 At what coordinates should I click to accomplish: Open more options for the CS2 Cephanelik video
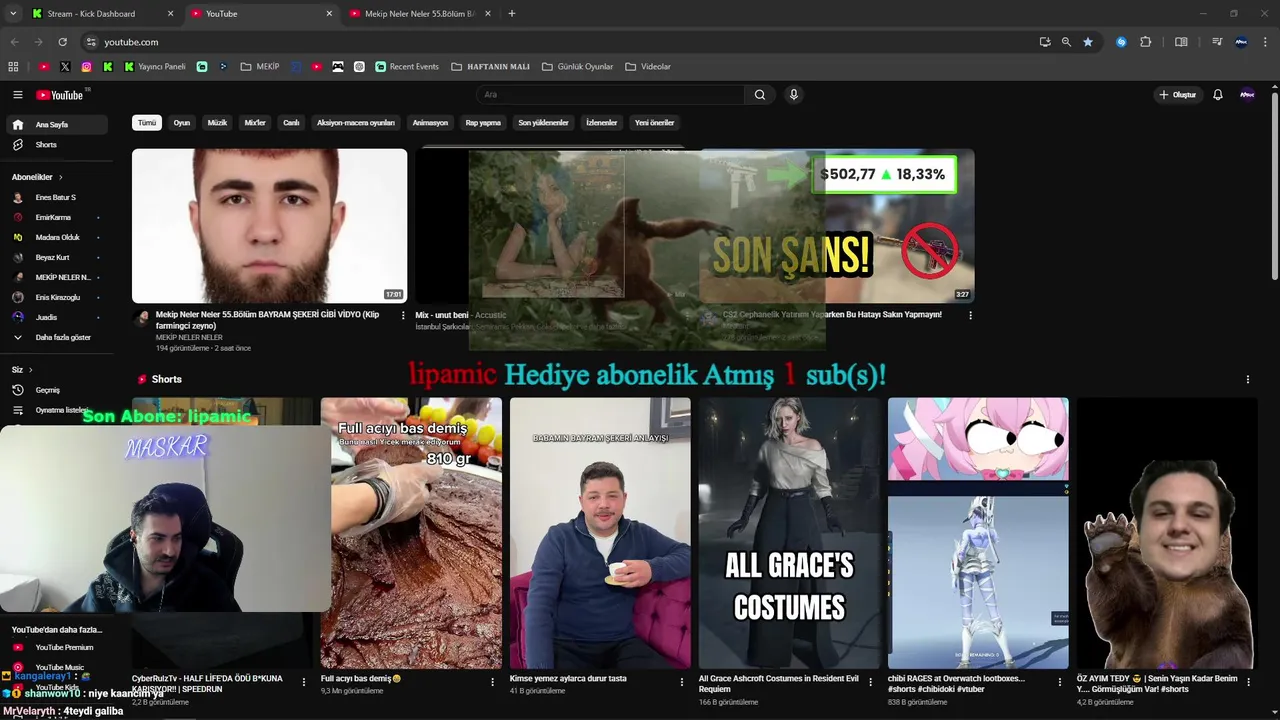coord(970,315)
